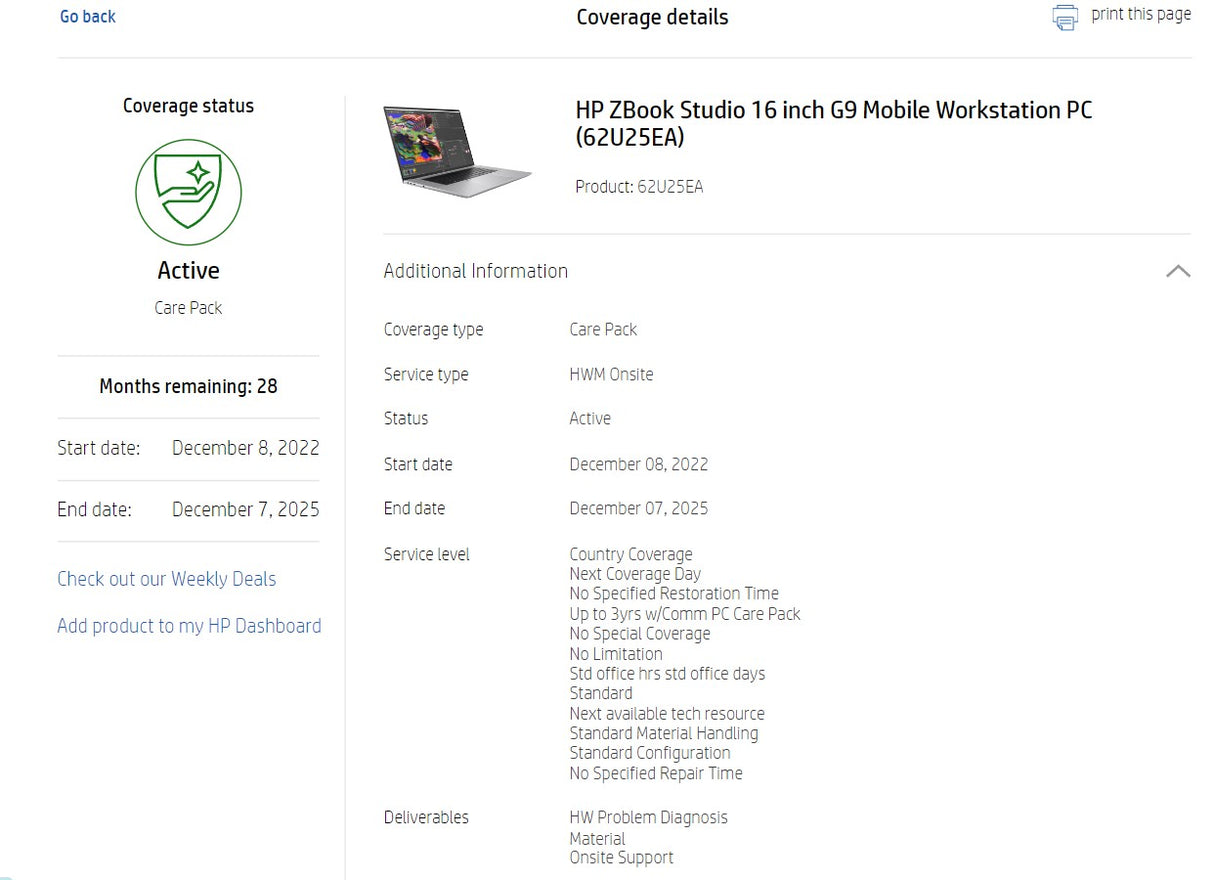Screen dimensions: 1214x880
Task: Check out our Weekly Deals
Action: (166, 579)
